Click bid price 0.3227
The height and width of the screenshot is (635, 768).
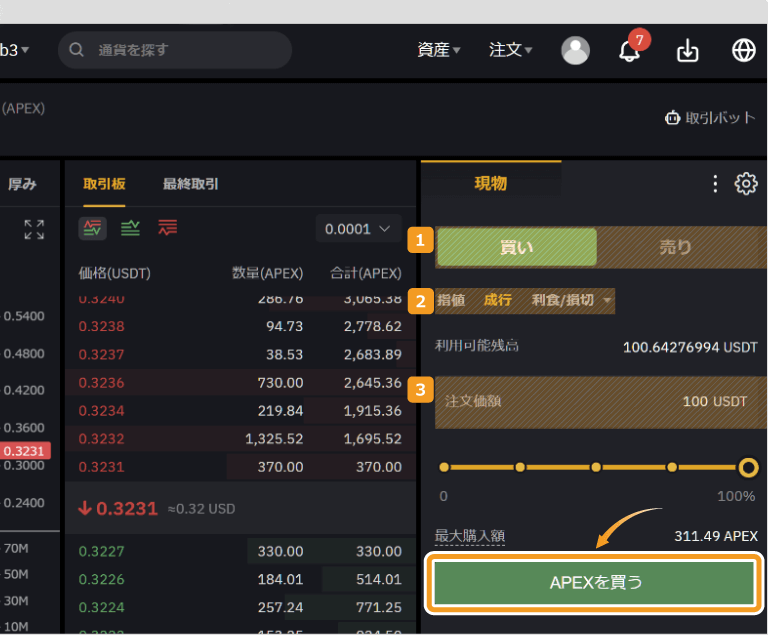101,551
